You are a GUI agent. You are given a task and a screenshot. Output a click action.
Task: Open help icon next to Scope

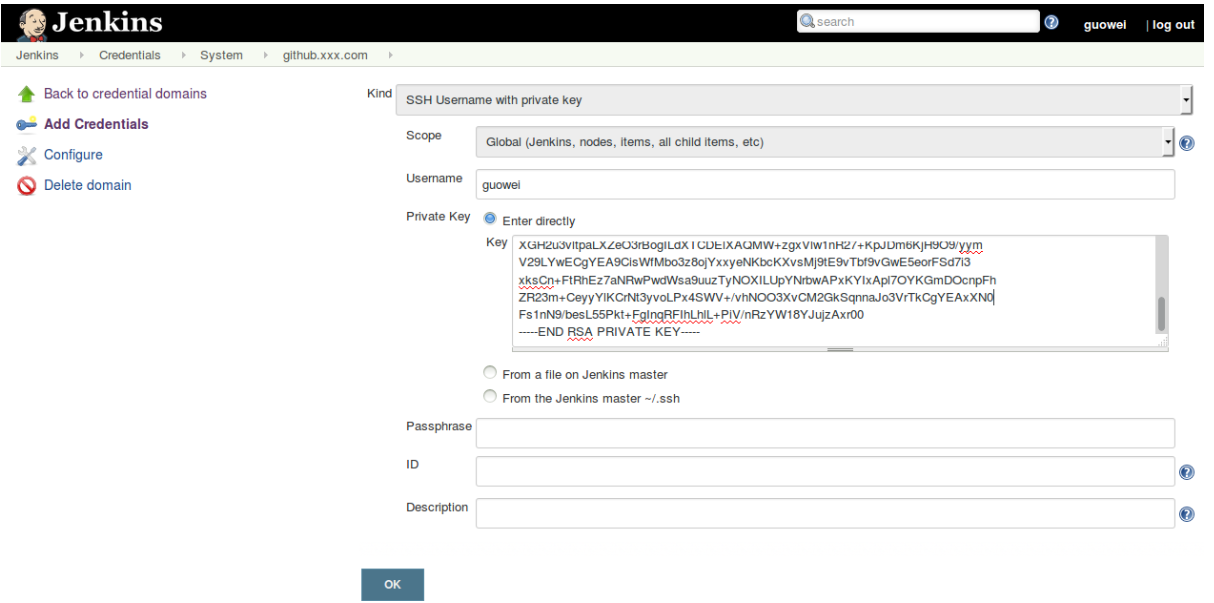[x=1187, y=143]
